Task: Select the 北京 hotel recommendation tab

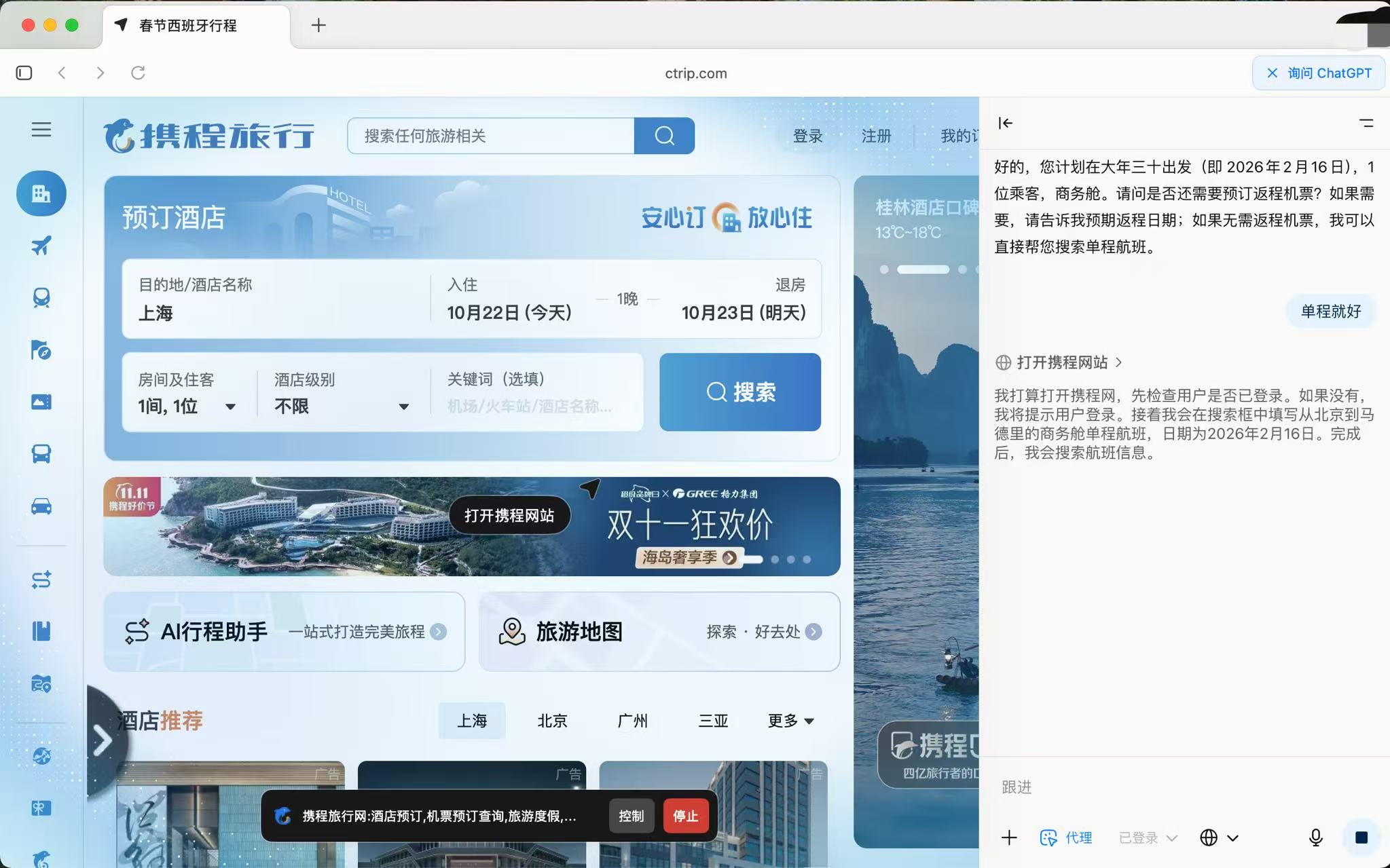Action: coord(551,721)
